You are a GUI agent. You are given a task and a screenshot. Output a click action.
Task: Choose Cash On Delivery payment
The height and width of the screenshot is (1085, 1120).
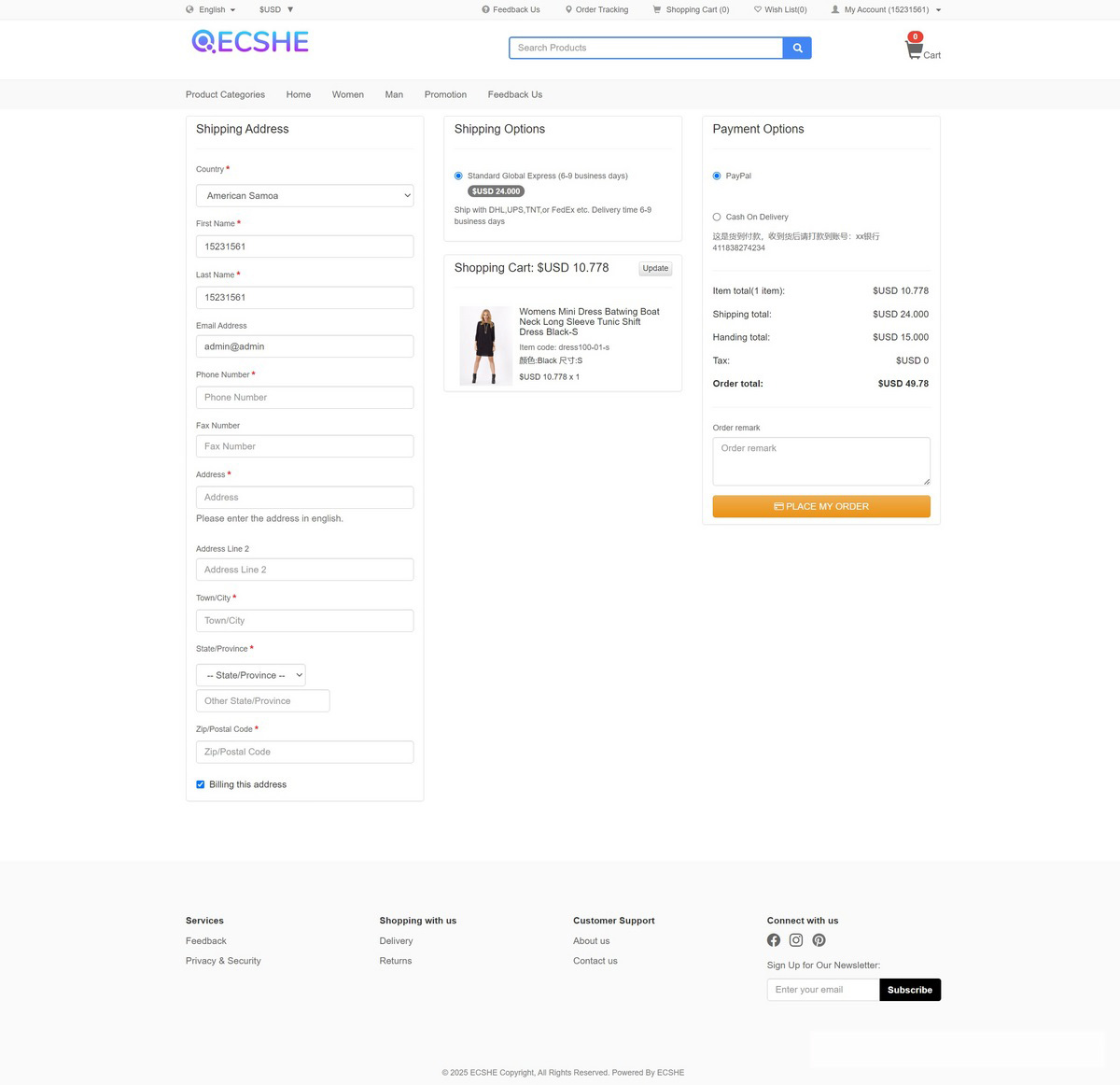(717, 217)
